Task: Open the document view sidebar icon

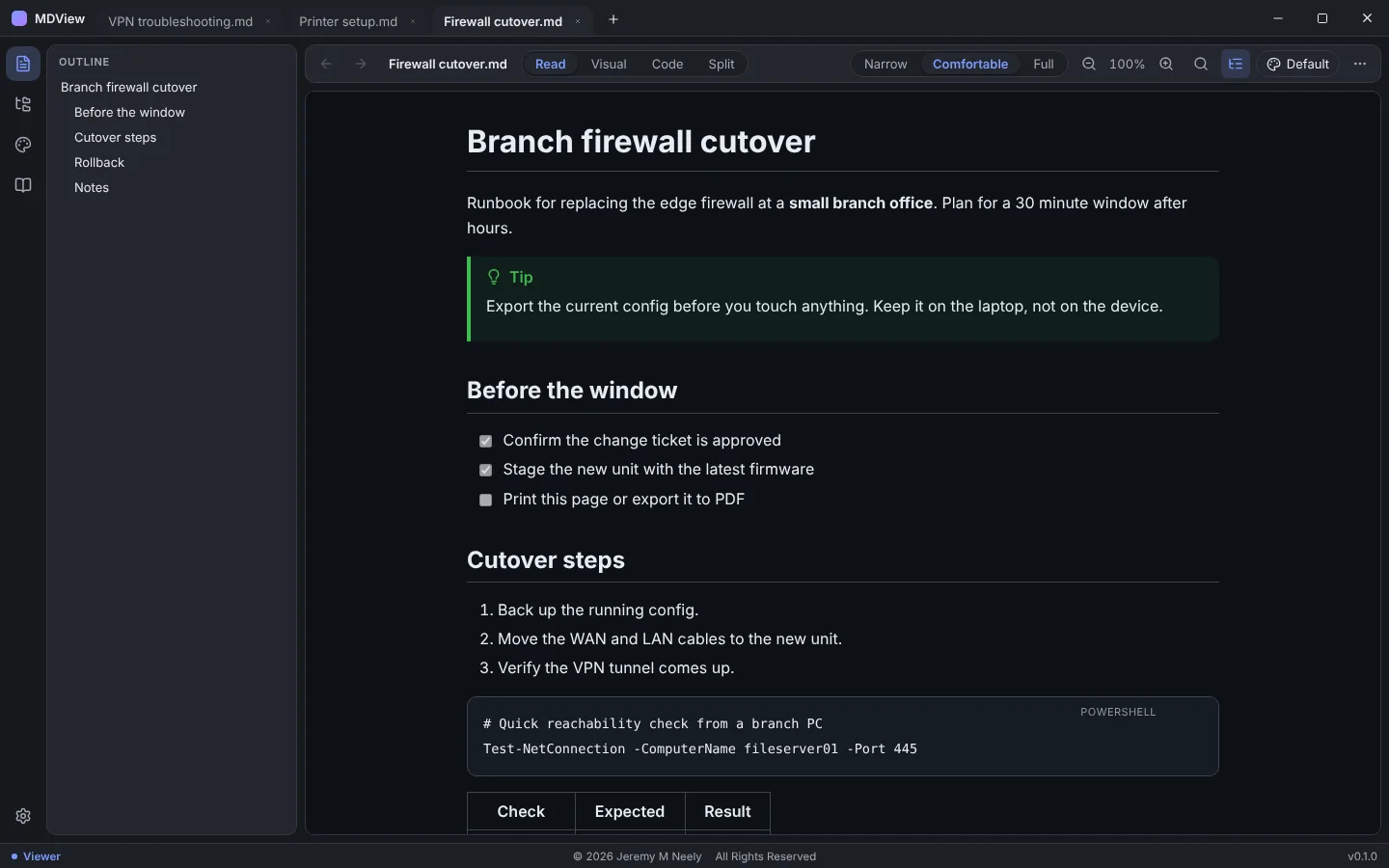Action: (23, 64)
